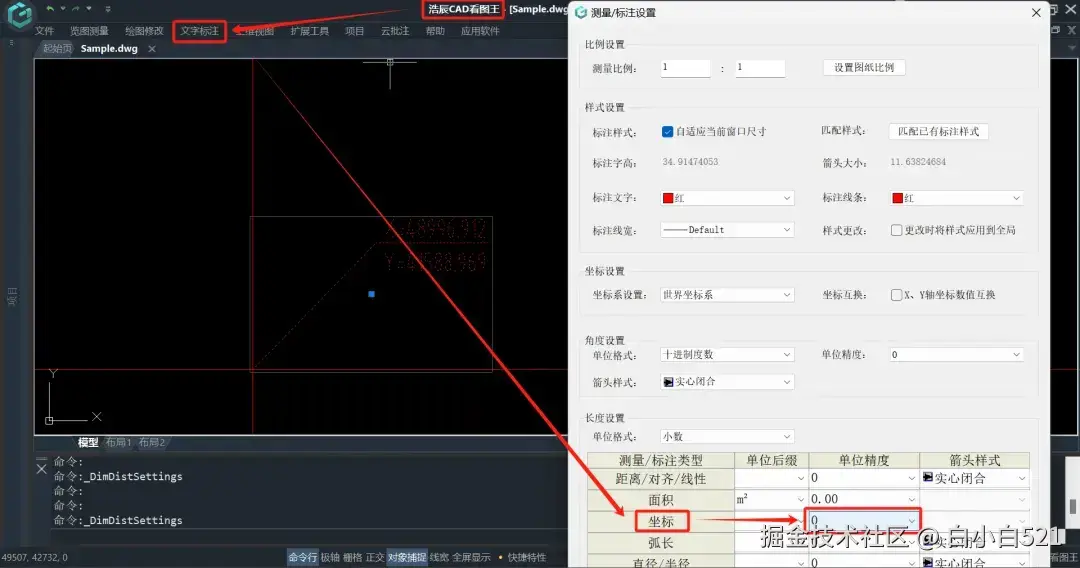Click the first 测量比例 input field
Viewport: 1080px width, 568px height.
(x=685, y=67)
